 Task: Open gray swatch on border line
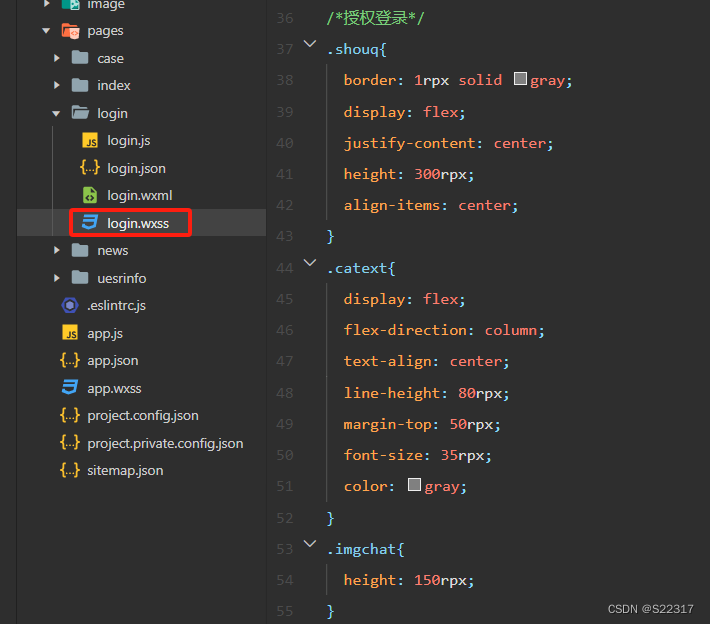coord(520,79)
